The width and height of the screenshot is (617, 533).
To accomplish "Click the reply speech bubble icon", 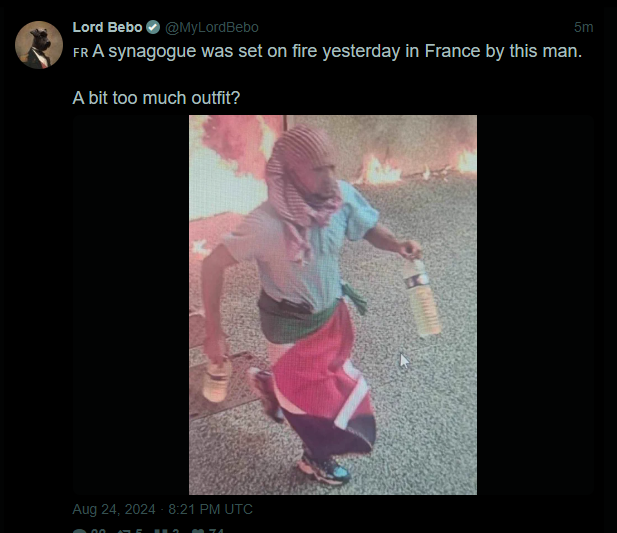I will (79, 531).
